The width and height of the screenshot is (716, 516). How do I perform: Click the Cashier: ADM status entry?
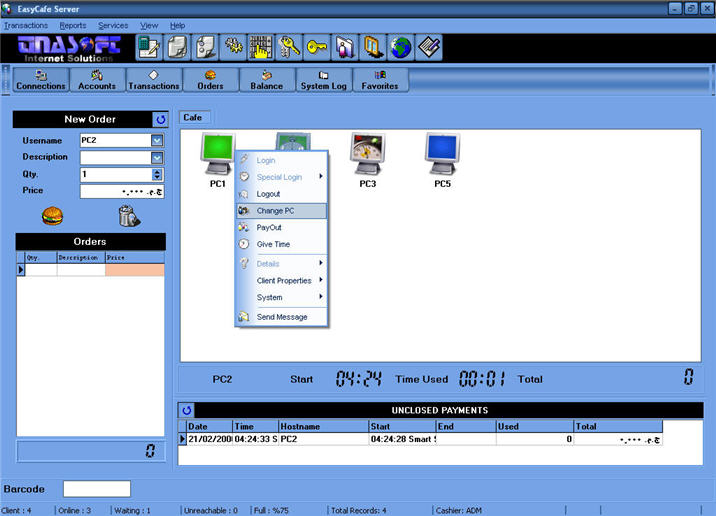(x=458, y=511)
